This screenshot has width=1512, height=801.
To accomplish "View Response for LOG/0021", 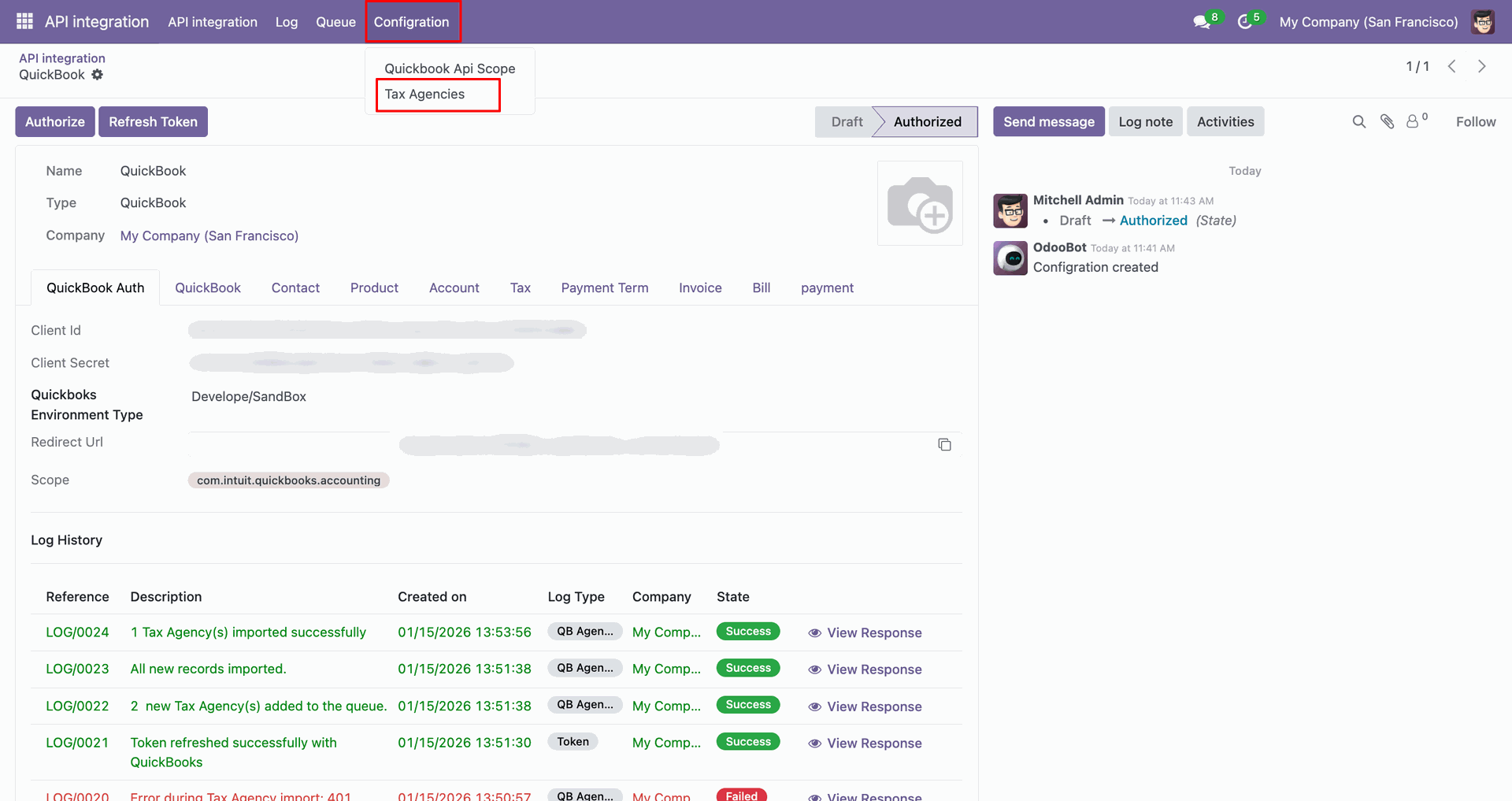I will tap(865, 744).
